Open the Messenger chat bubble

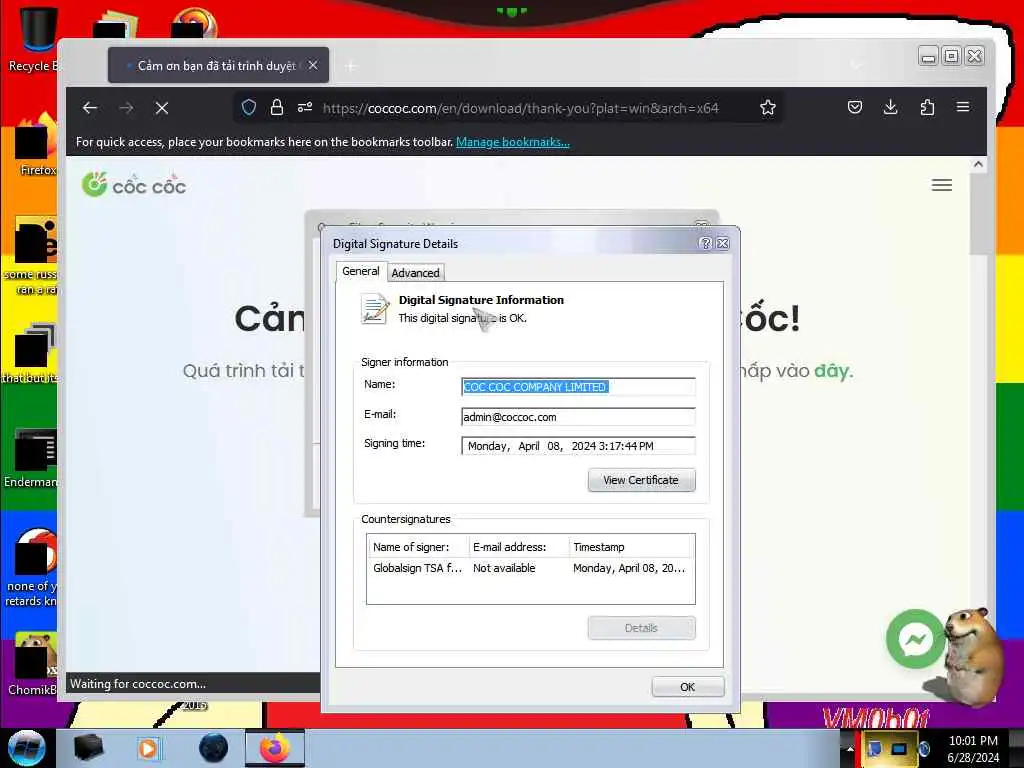point(915,639)
